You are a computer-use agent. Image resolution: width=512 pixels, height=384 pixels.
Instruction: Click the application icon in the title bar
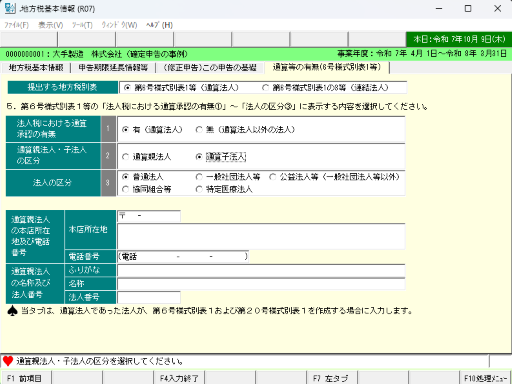coord(10,8)
